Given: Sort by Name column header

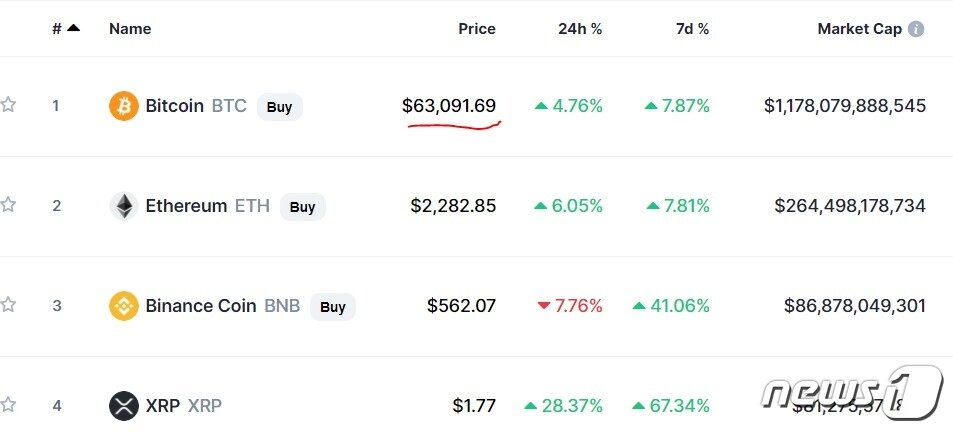Looking at the screenshot, I should coord(130,29).
